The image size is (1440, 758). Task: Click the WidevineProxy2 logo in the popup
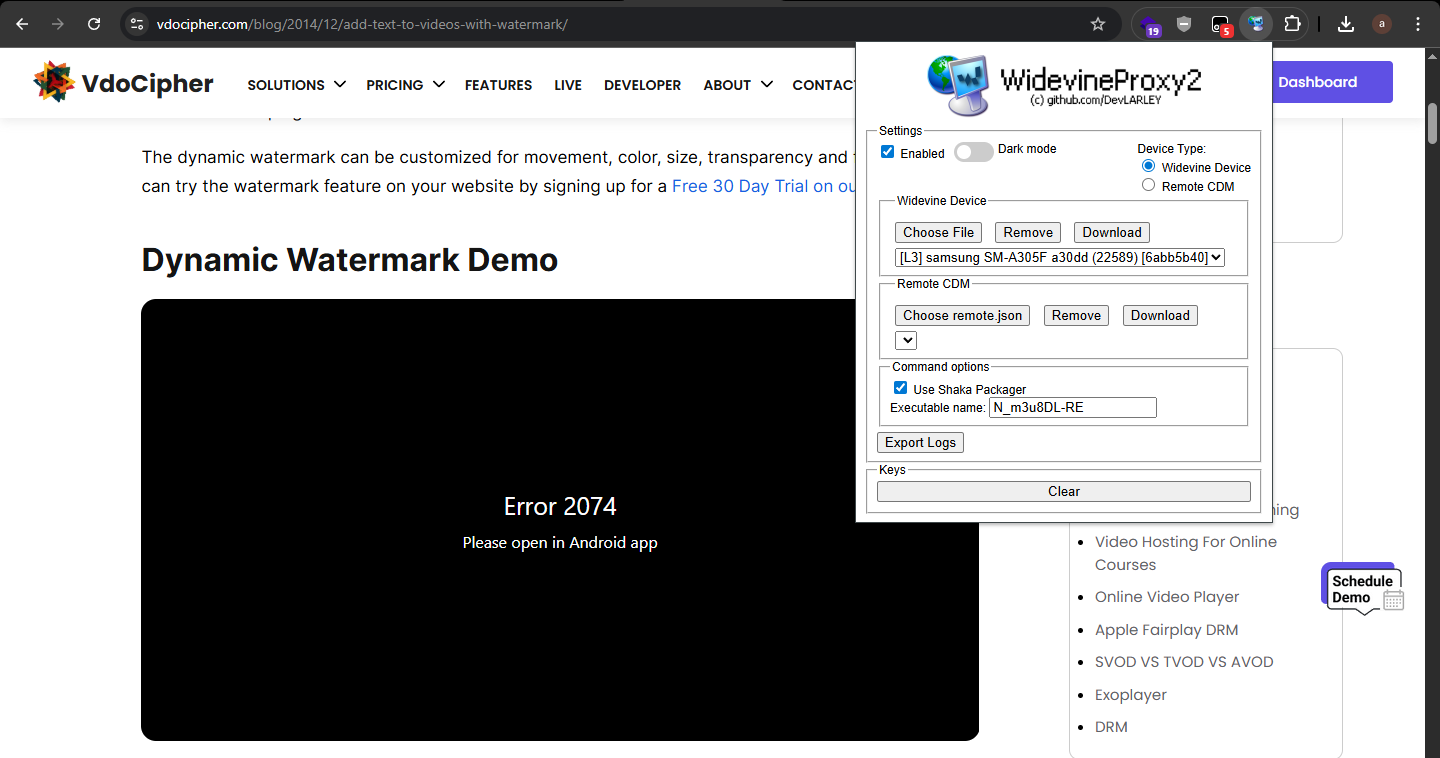pyautogui.click(x=1063, y=86)
